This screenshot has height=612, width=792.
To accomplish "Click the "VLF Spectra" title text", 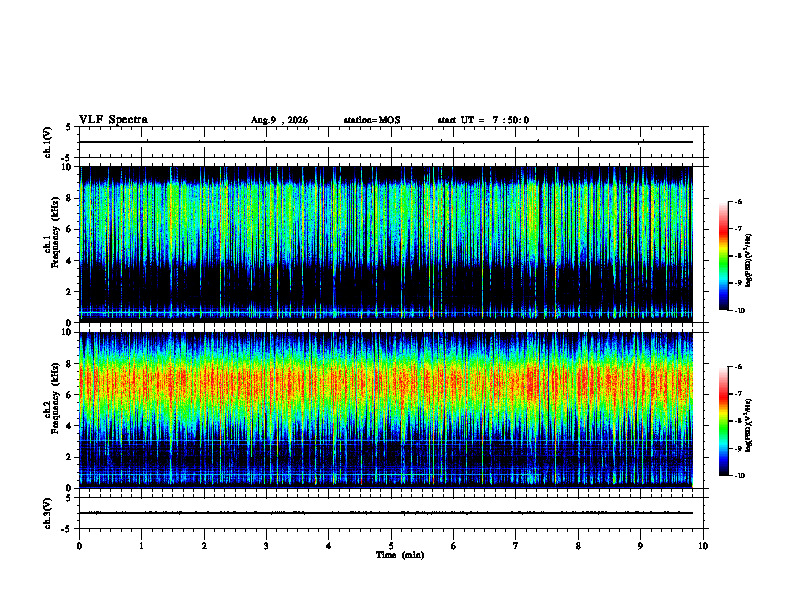I will pyautogui.click(x=113, y=120).
